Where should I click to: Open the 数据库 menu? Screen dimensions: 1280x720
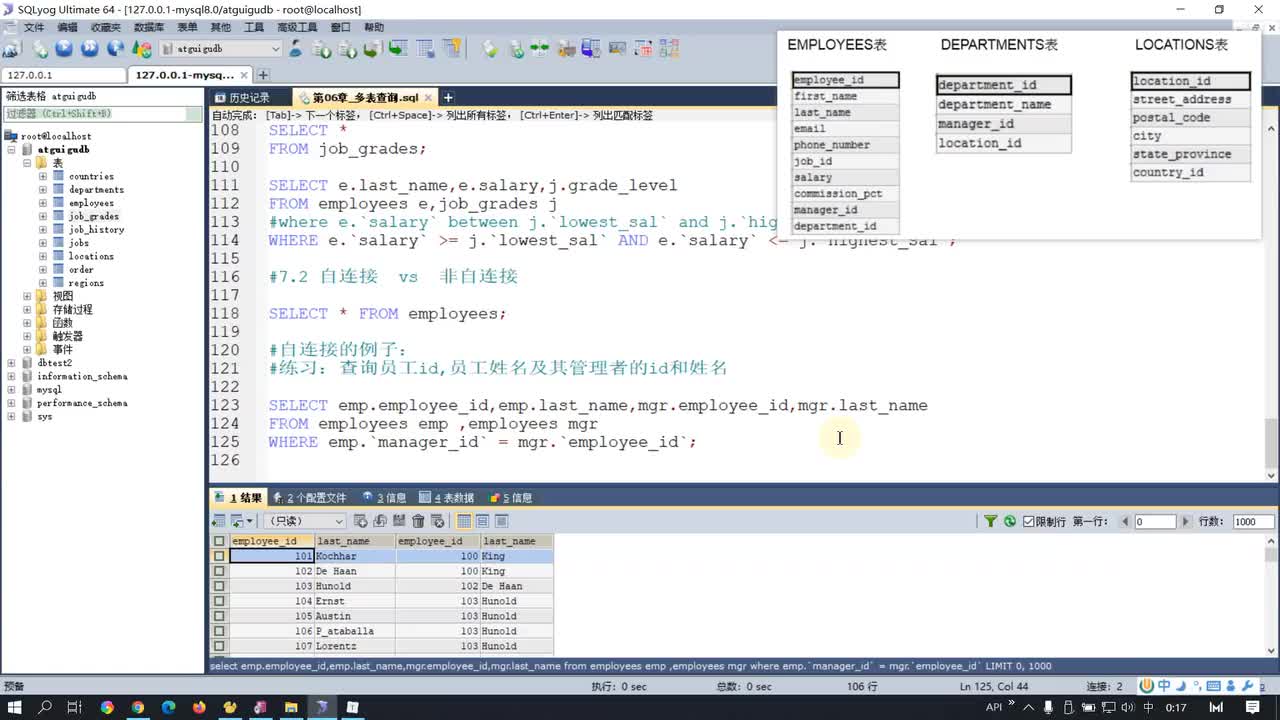(x=149, y=27)
